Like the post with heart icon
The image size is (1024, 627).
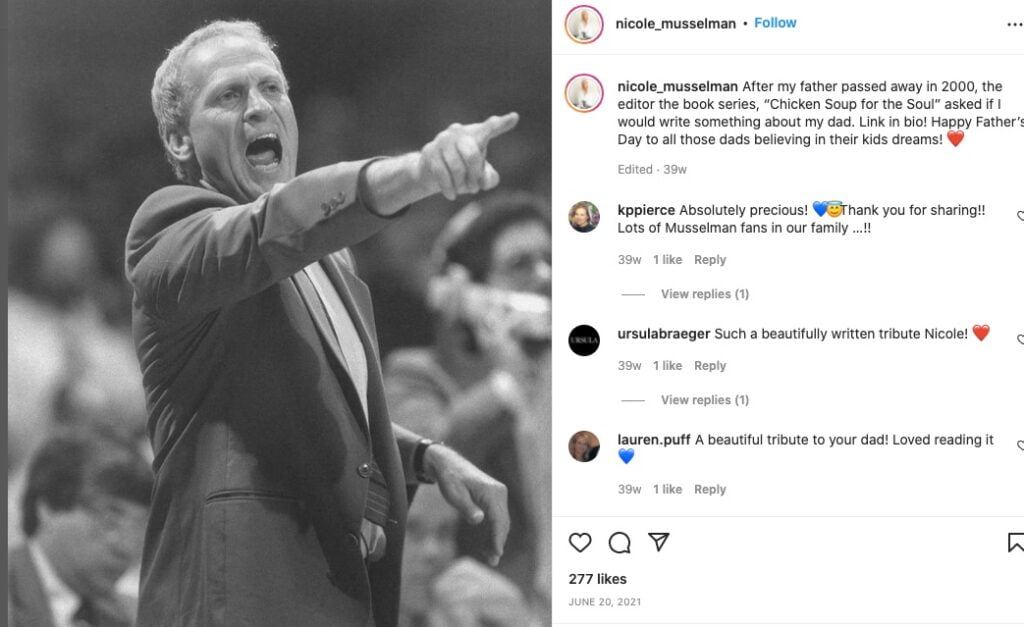point(580,543)
